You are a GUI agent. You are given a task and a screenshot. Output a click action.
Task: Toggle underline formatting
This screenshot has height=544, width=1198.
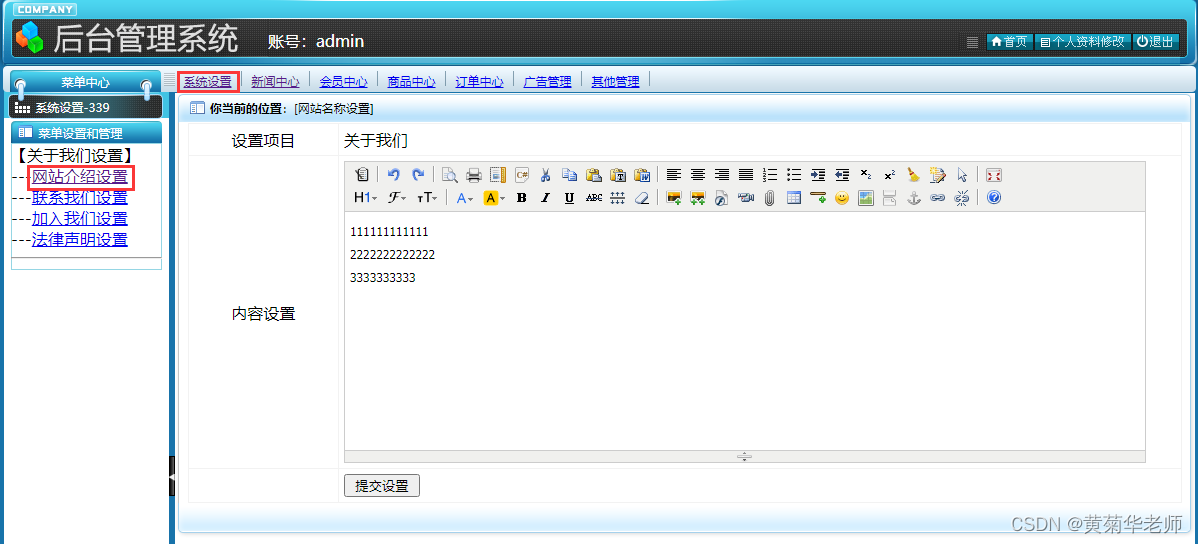tap(569, 198)
